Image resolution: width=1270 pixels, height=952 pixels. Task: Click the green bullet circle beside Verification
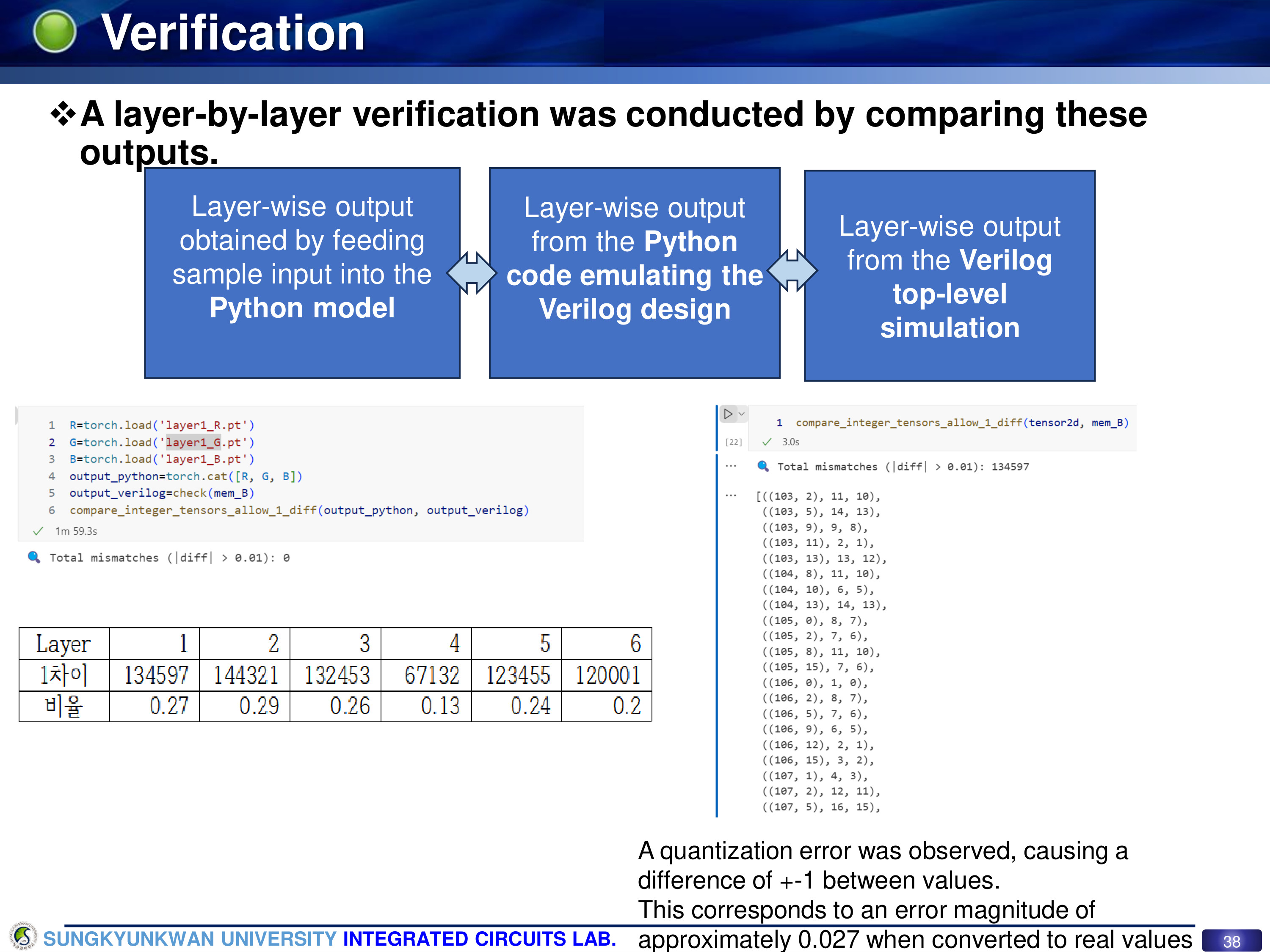click(55, 32)
